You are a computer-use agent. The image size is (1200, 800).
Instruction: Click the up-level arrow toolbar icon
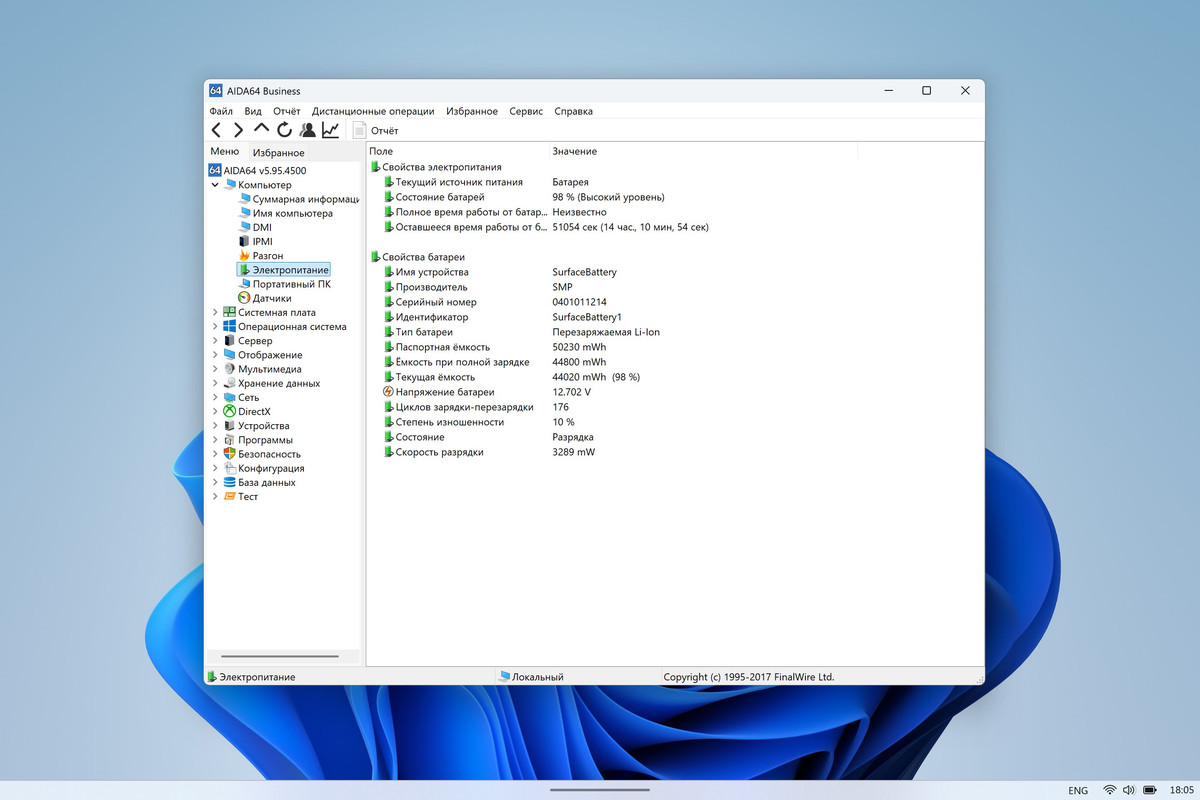[x=261, y=129]
